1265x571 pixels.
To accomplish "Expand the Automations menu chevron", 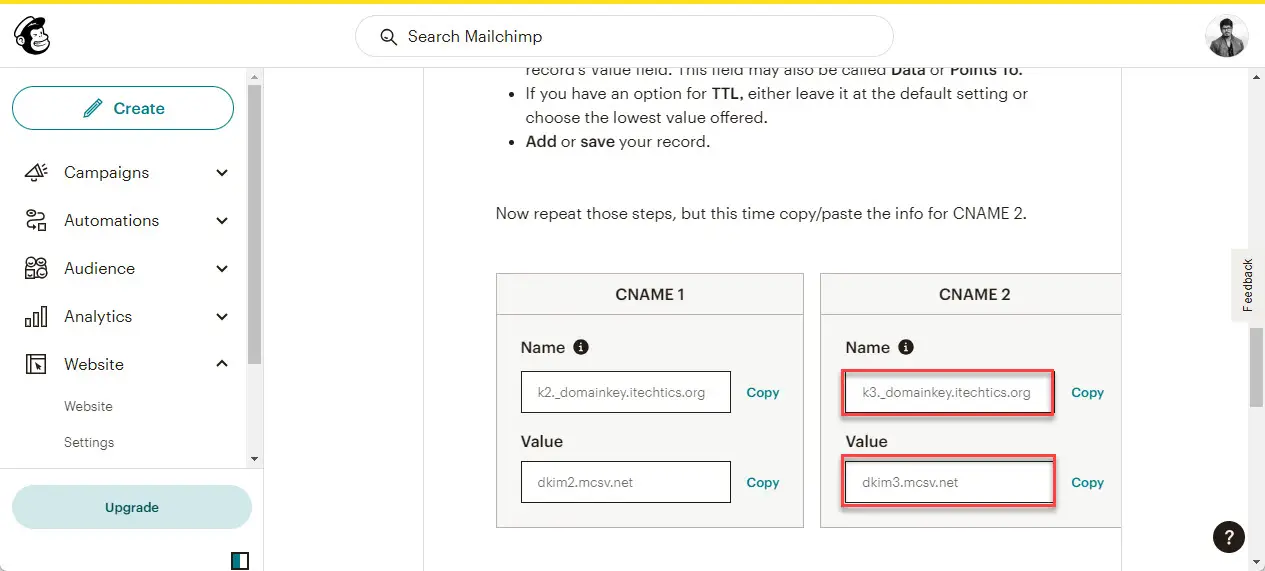I will coord(222,220).
